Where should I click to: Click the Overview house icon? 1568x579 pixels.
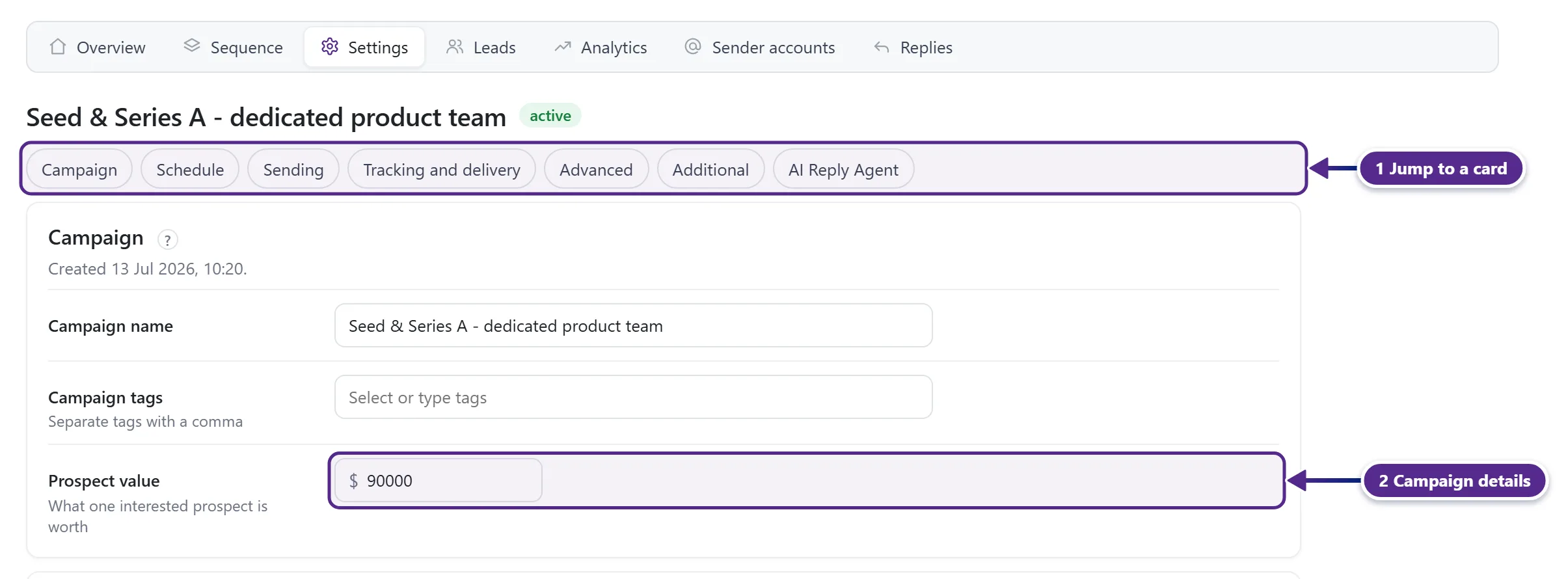pyautogui.click(x=58, y=47)
